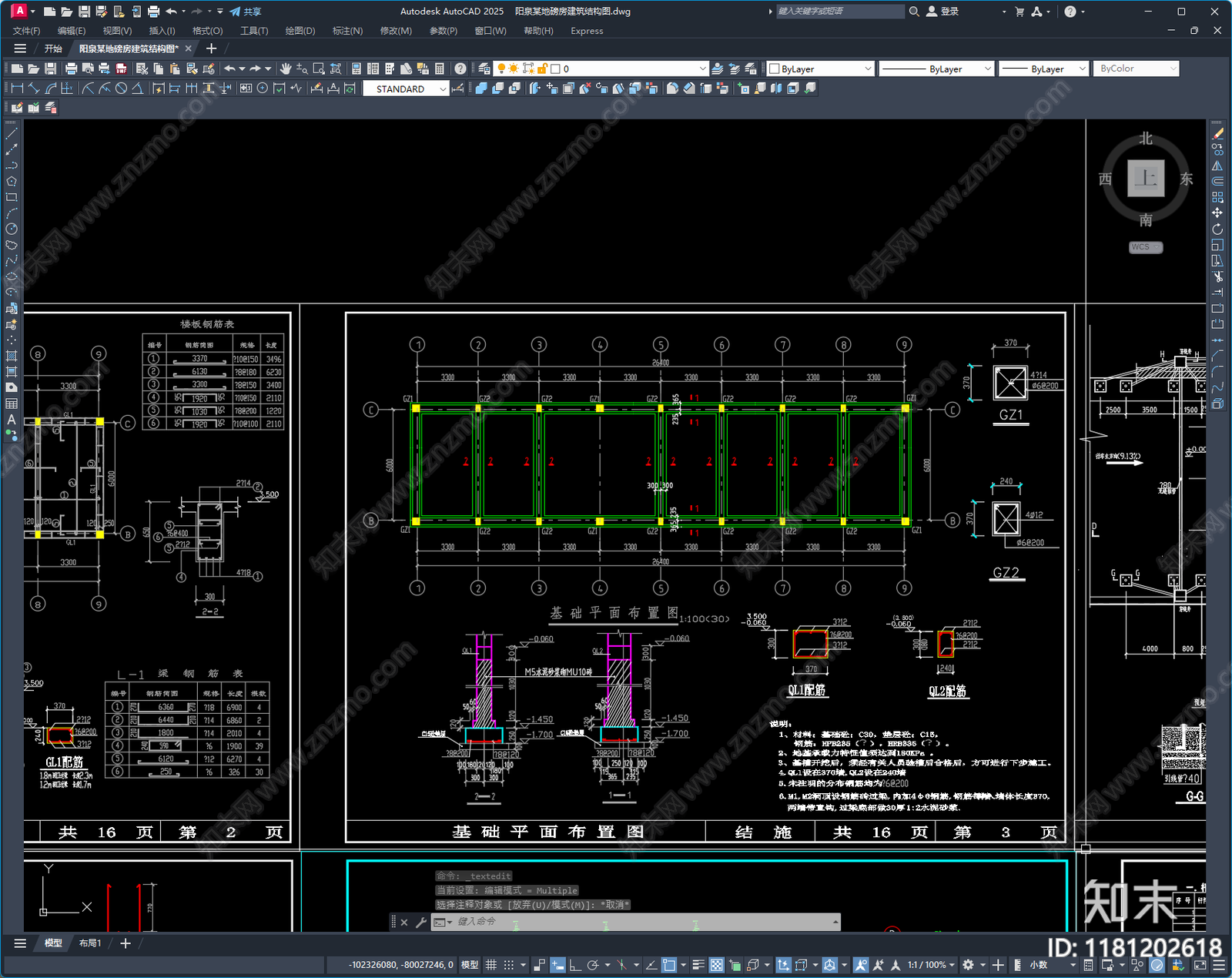Image resolution: width=1232 pixels, height=978 pixels.
Task: Click the 登录 sign-in button
Action: pos(942,12)
